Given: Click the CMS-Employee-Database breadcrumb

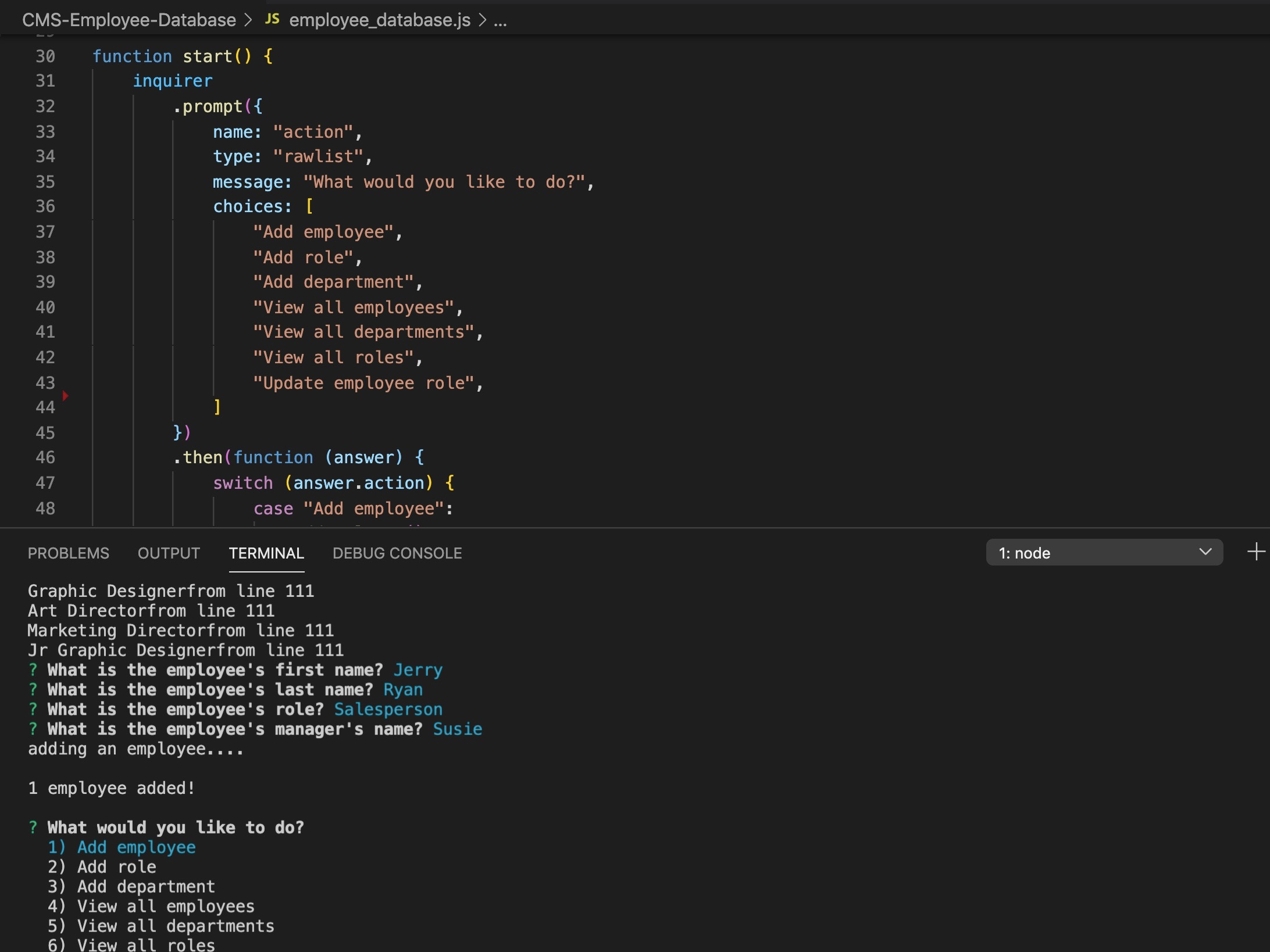Looking at the screenshot, I should tap(129, 20).
